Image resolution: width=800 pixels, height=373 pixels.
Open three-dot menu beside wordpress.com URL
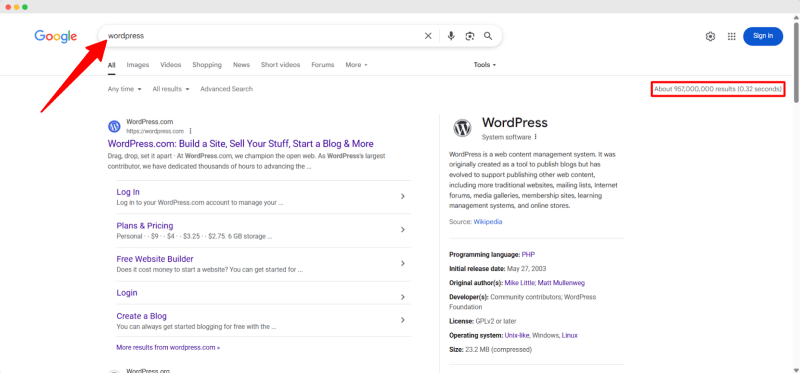point(190,131)
